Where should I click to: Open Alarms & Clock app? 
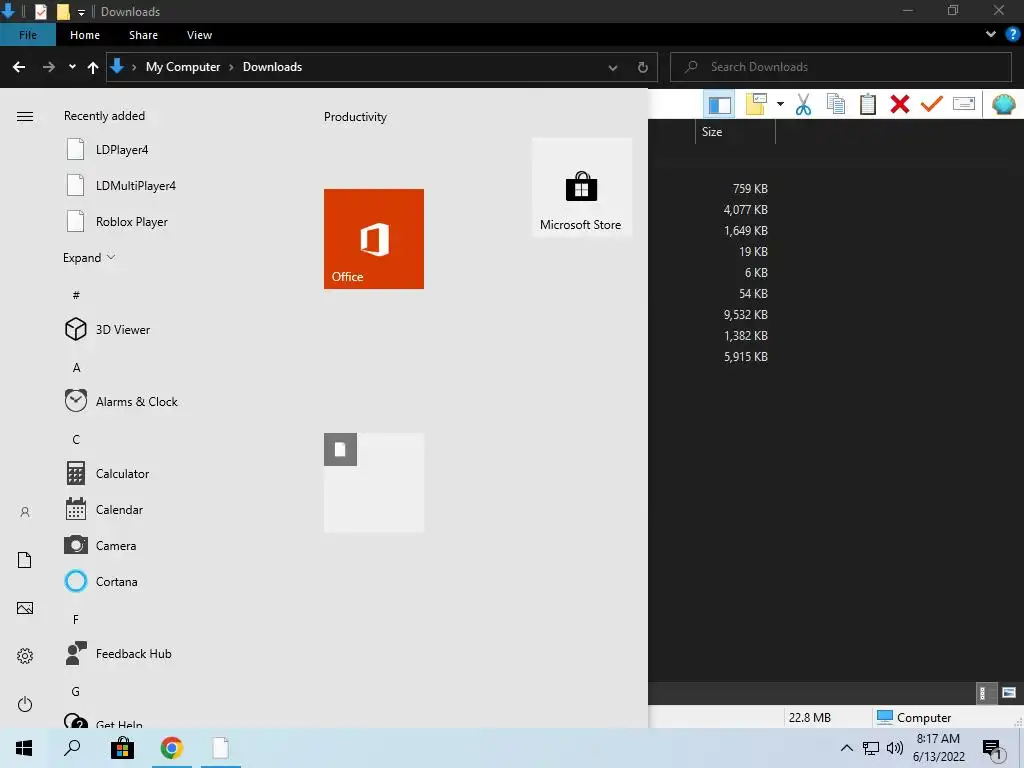pos(121,402)
